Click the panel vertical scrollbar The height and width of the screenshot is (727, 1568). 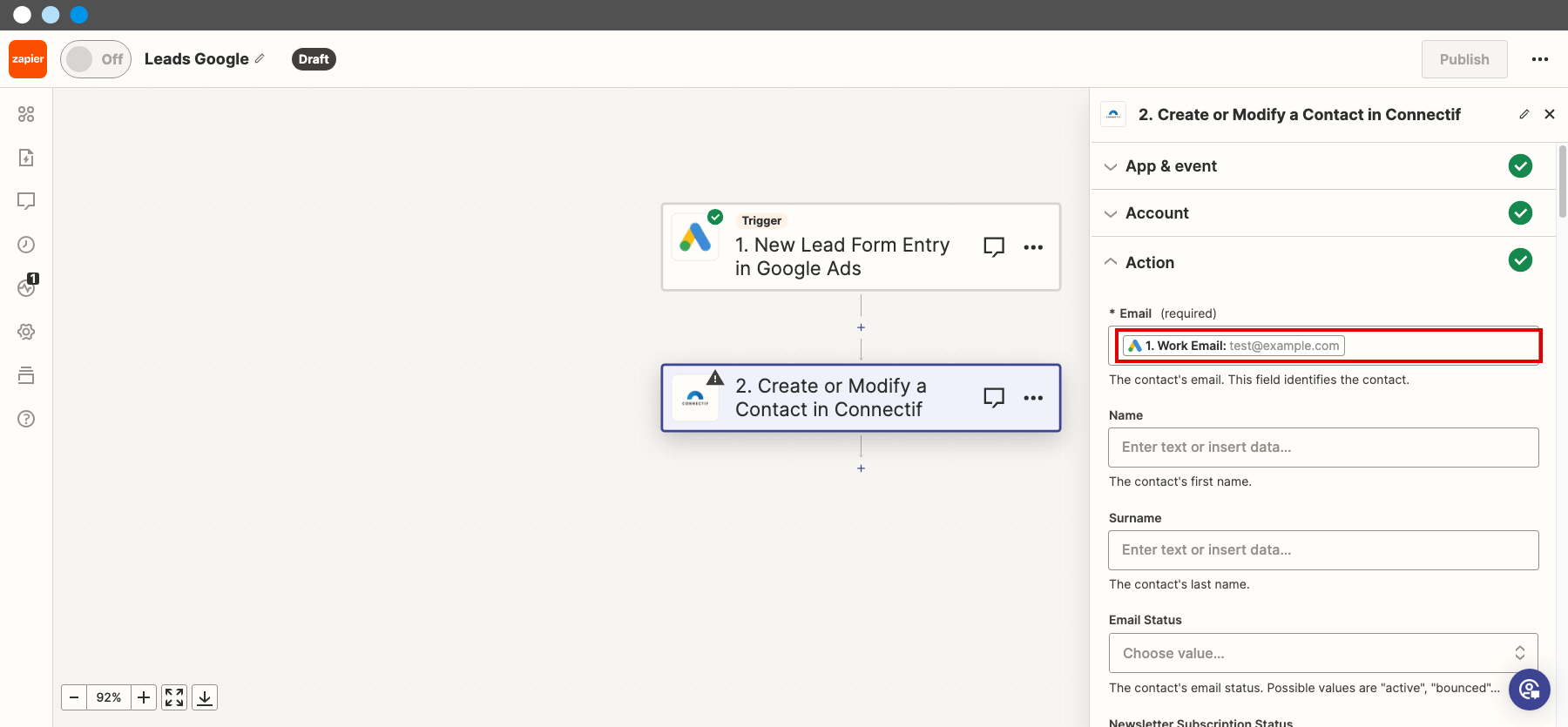point(1563,181)
